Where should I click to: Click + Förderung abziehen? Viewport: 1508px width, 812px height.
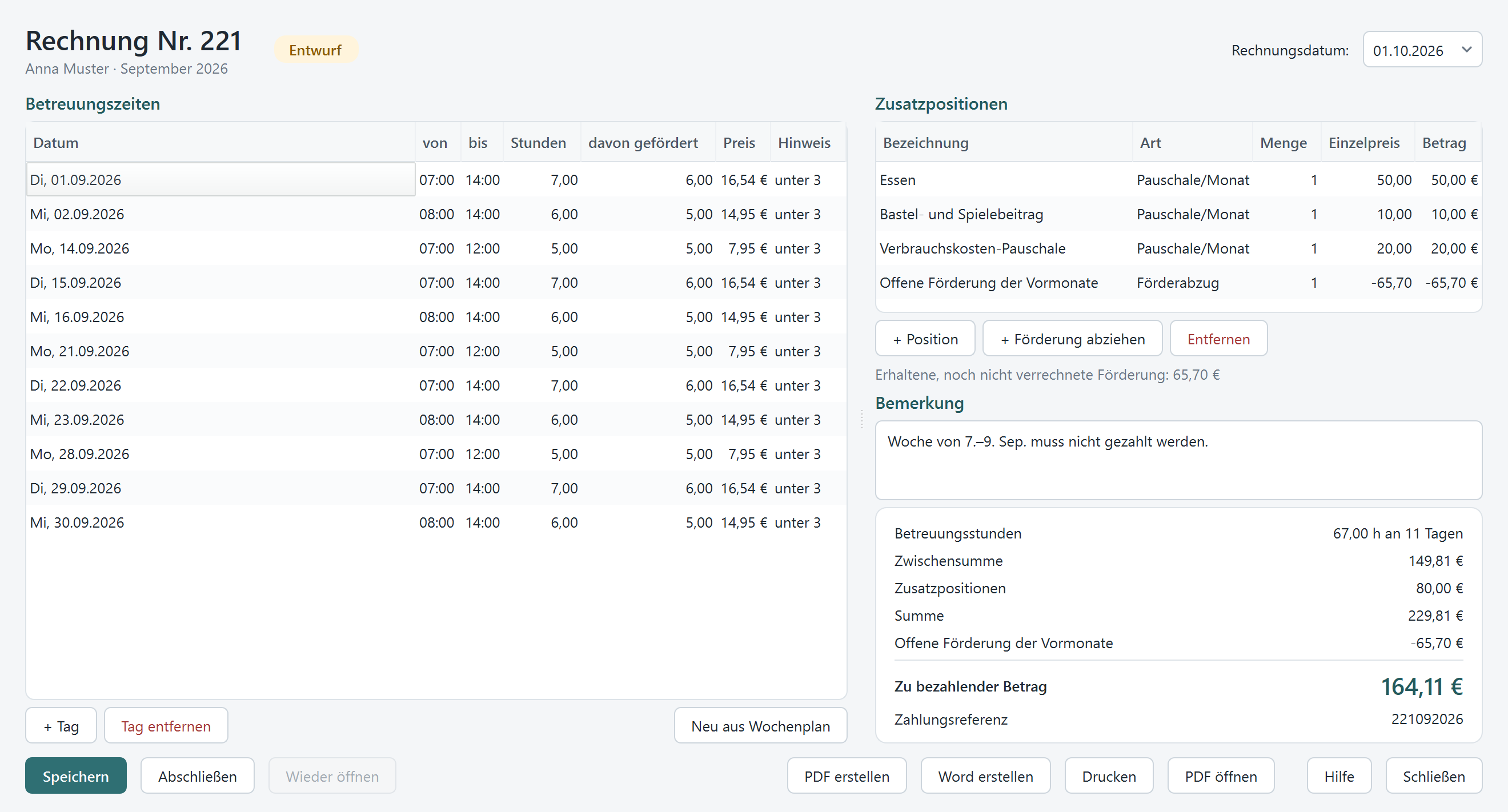1073,338
